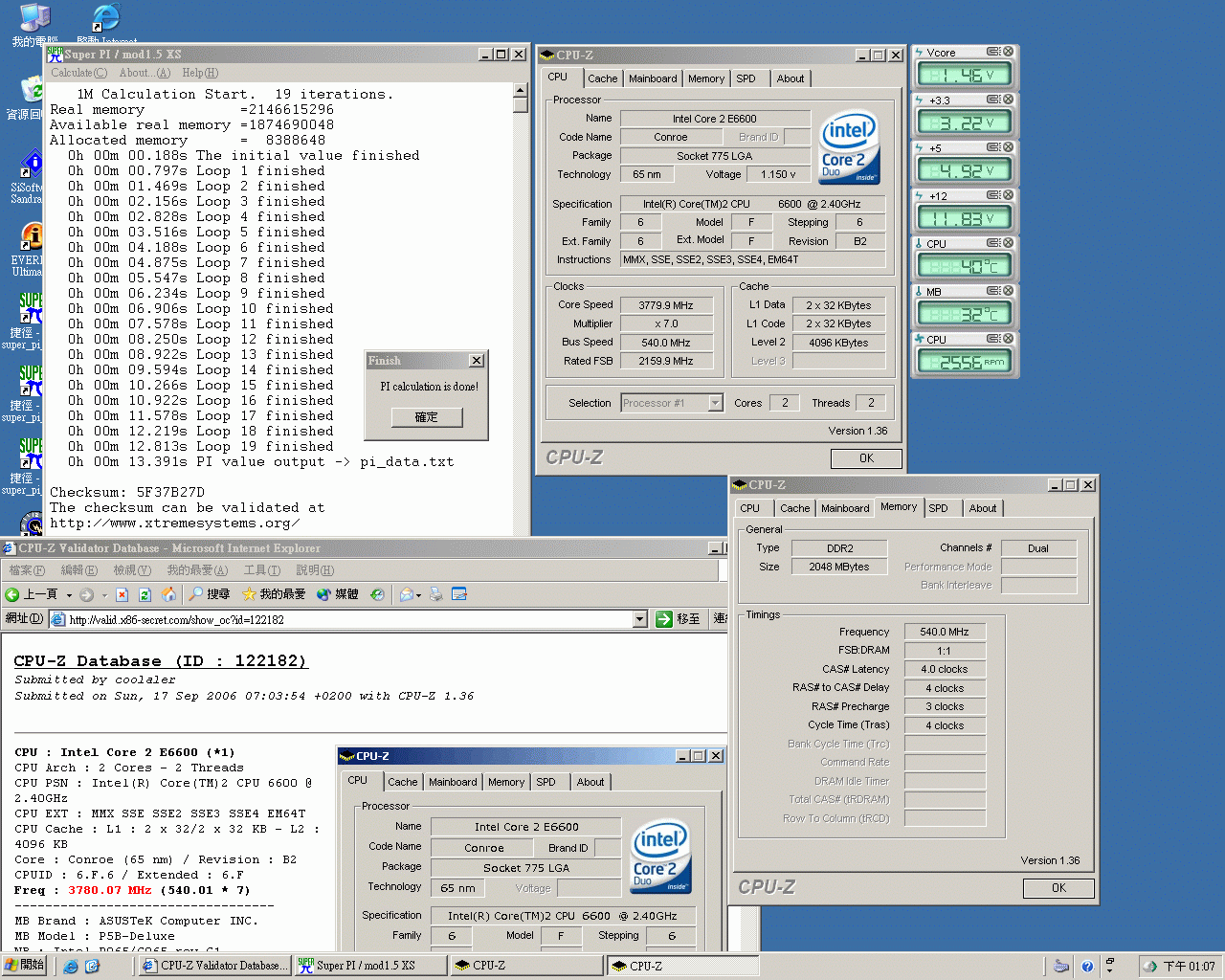Close the CPU temperature gadget
Screen dimensions: 1225x980
[1008, 243]
